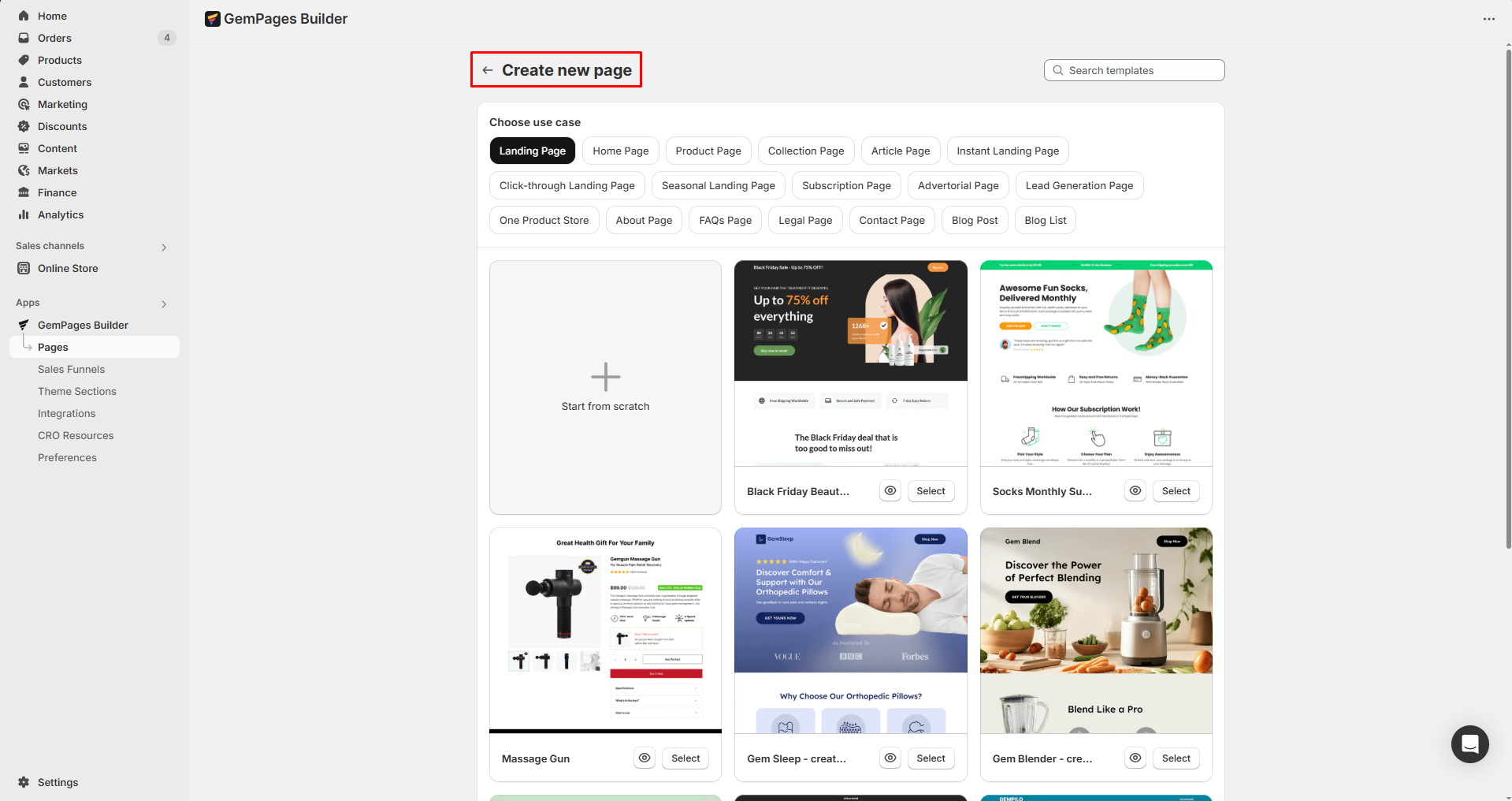Expand the Apps section chevron
Viewport: 1512px width, 801px height.
tap(164, 304)
